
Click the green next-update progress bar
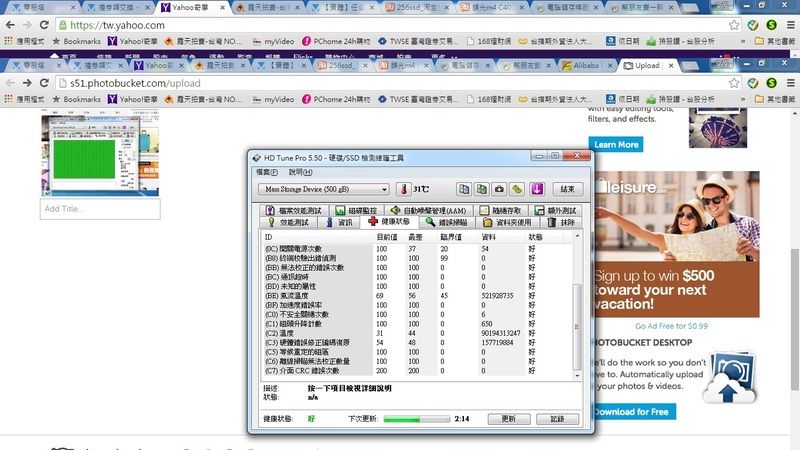[x=416, y=419]
